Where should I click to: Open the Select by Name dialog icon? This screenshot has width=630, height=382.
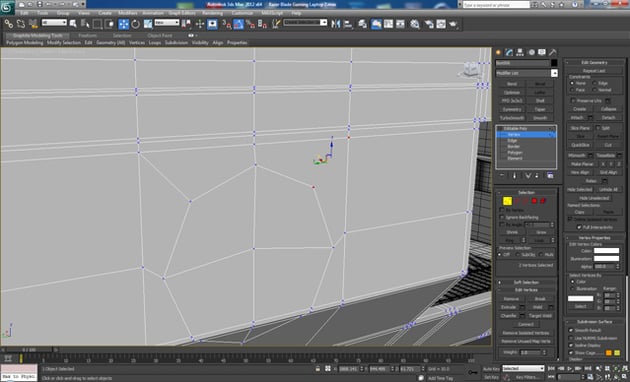(85, 24)
